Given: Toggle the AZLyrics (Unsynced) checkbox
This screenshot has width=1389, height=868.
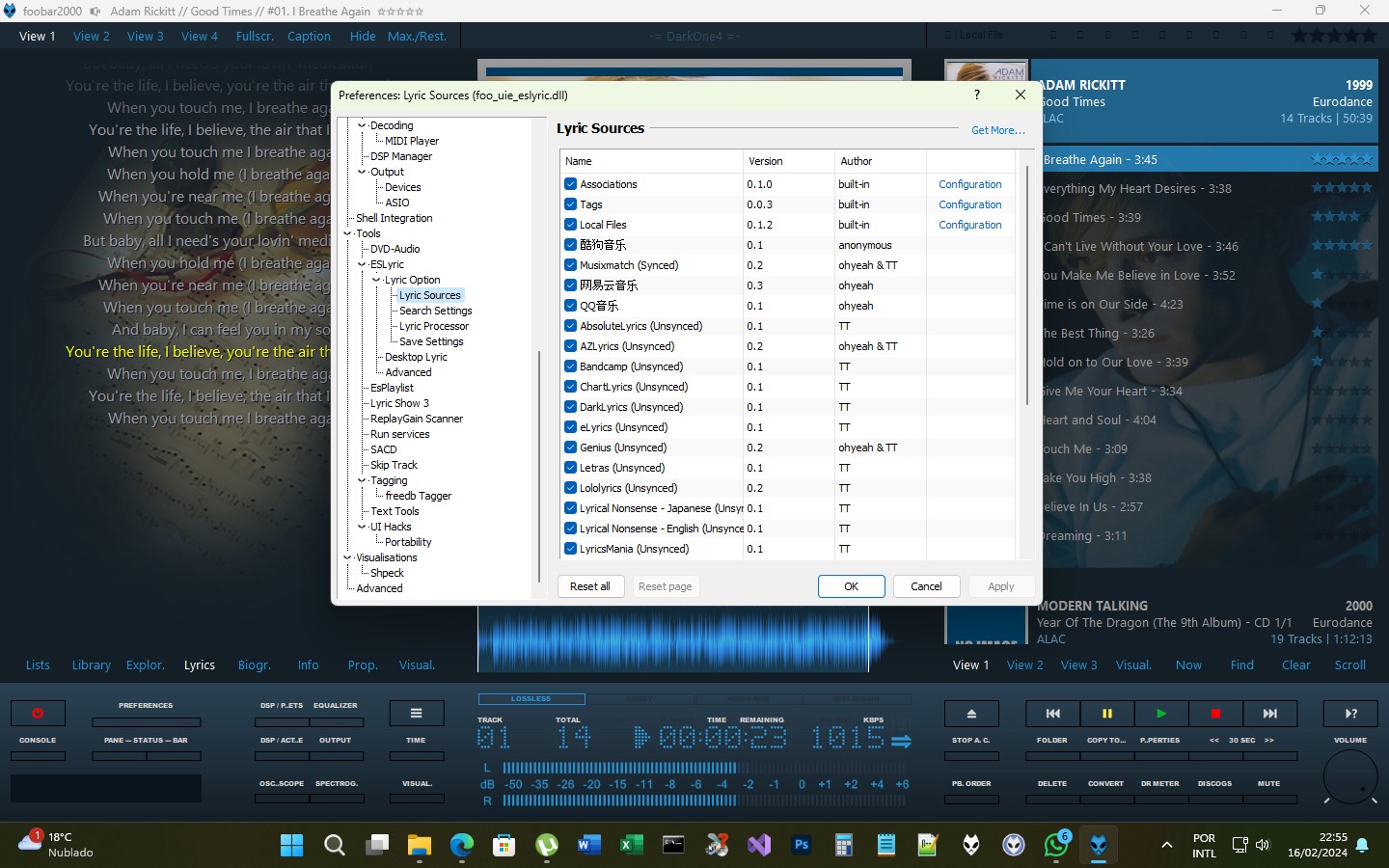Looking at the screenshot, I should pyautogui.click(x=570, y=346).
